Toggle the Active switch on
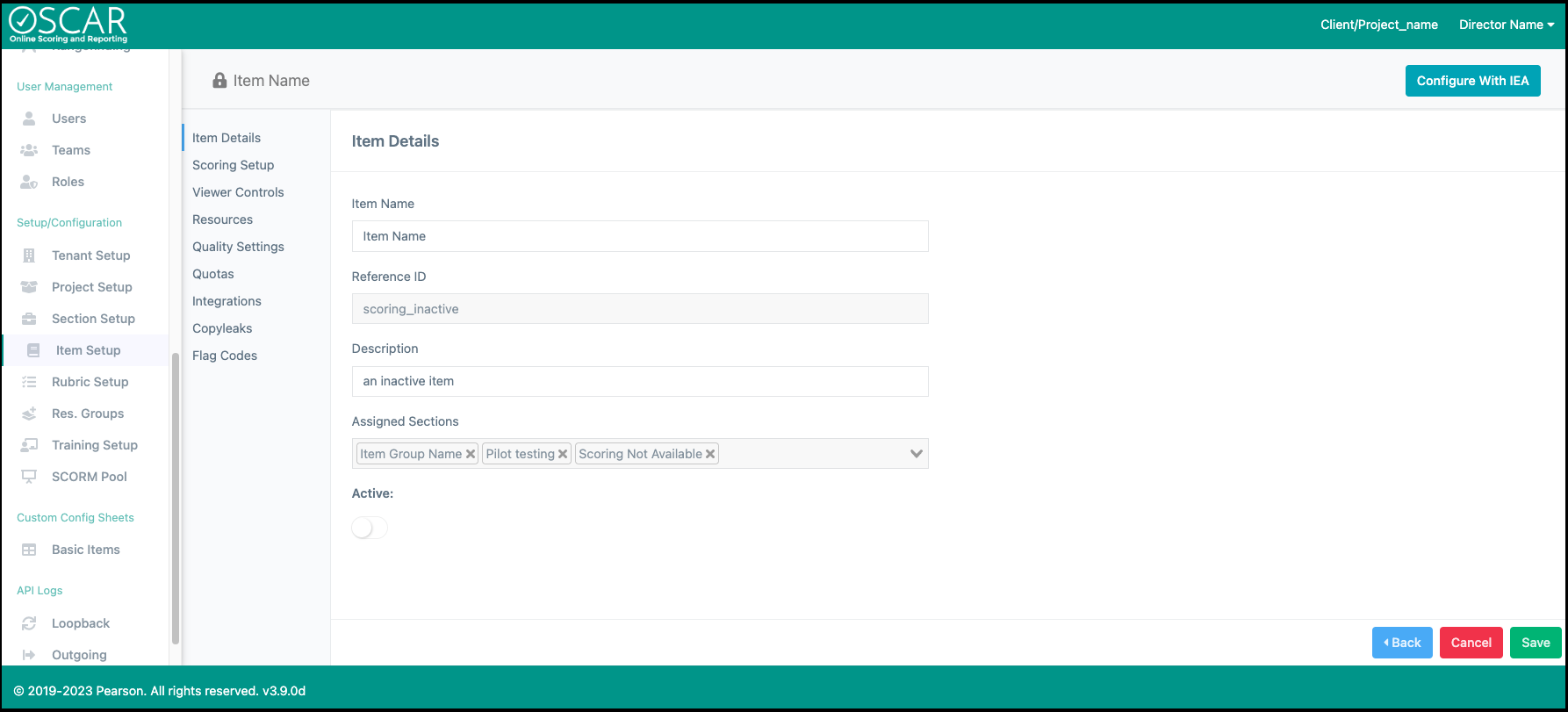Screen dimensions: 1568x712 369,528
